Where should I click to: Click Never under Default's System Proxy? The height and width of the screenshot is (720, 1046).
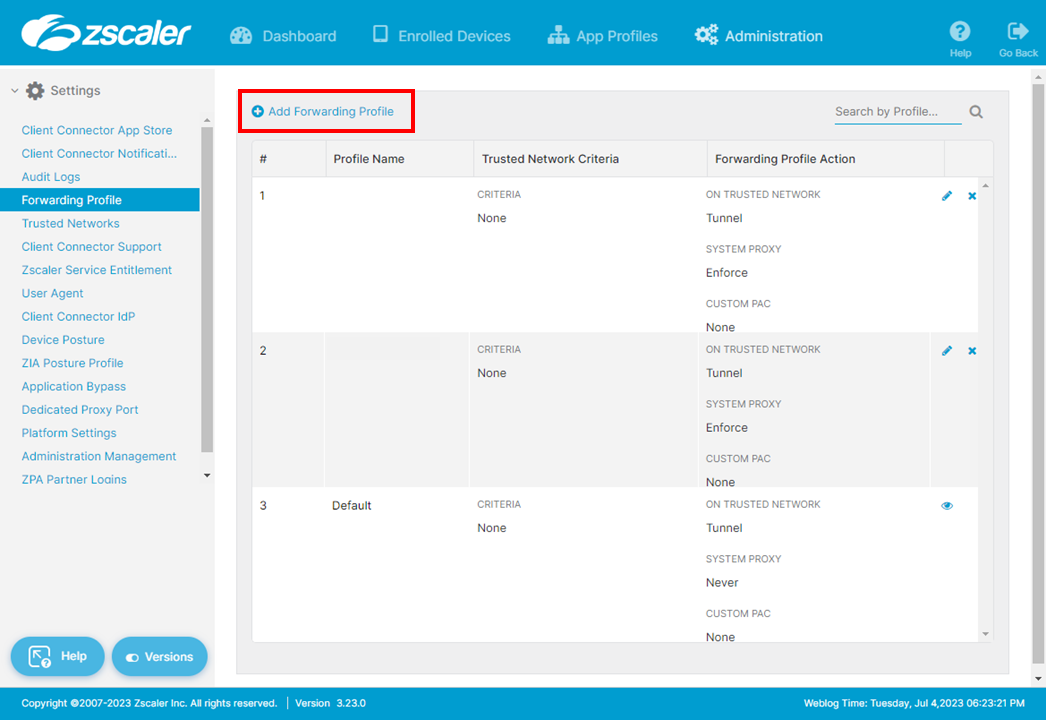[722, 583]
